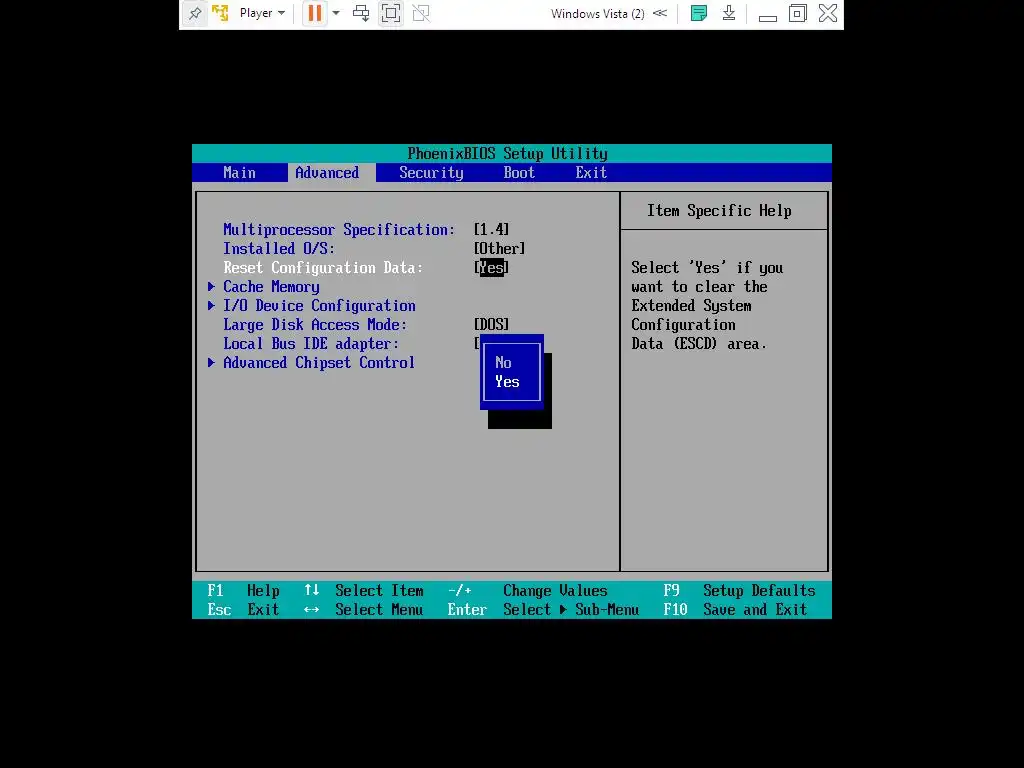Viewport: 1024px width, 768px height.
Task: Open the Player menu
Action: pyautogui.click(x=262, y=13)
